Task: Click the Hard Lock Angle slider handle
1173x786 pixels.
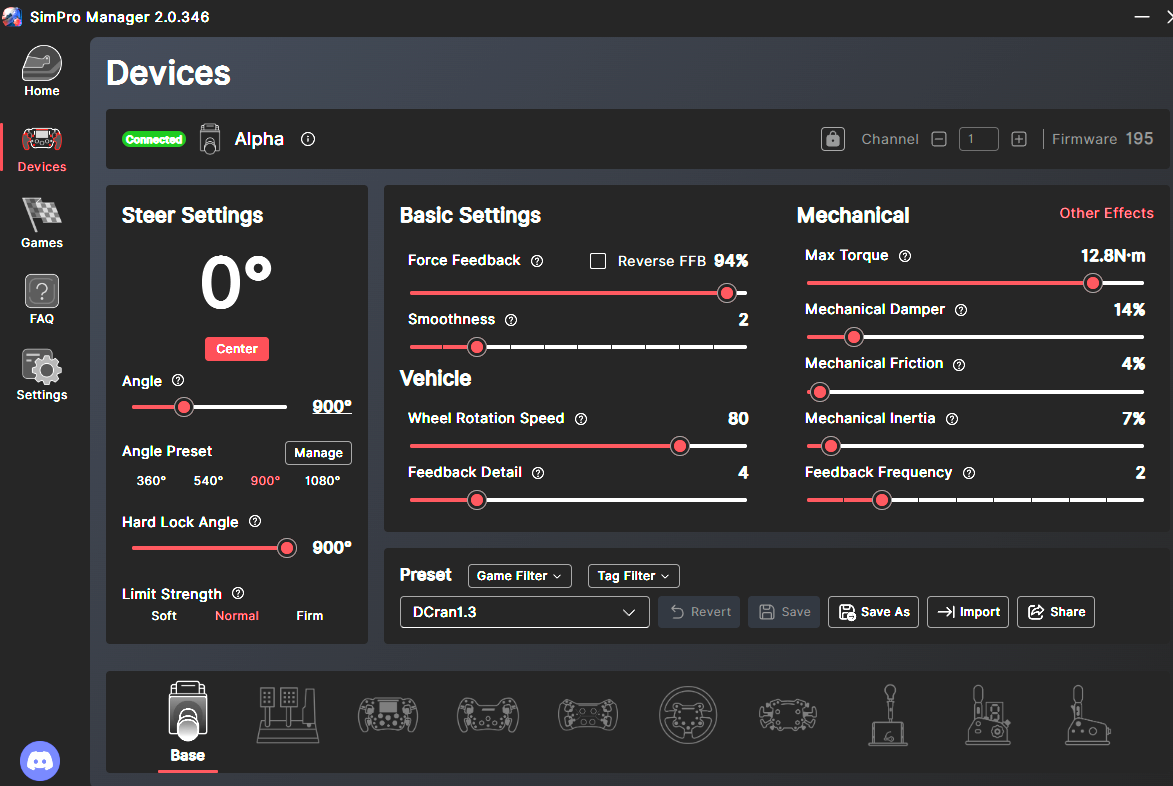Action: coord(287,548)
